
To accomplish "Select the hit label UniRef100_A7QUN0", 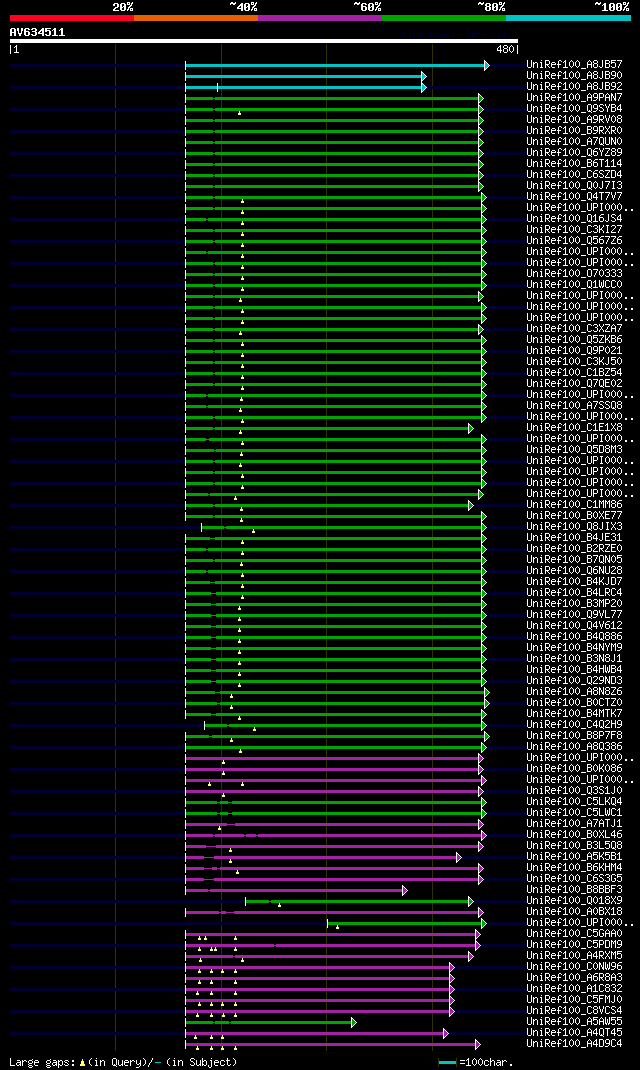I will coord(574,141).
